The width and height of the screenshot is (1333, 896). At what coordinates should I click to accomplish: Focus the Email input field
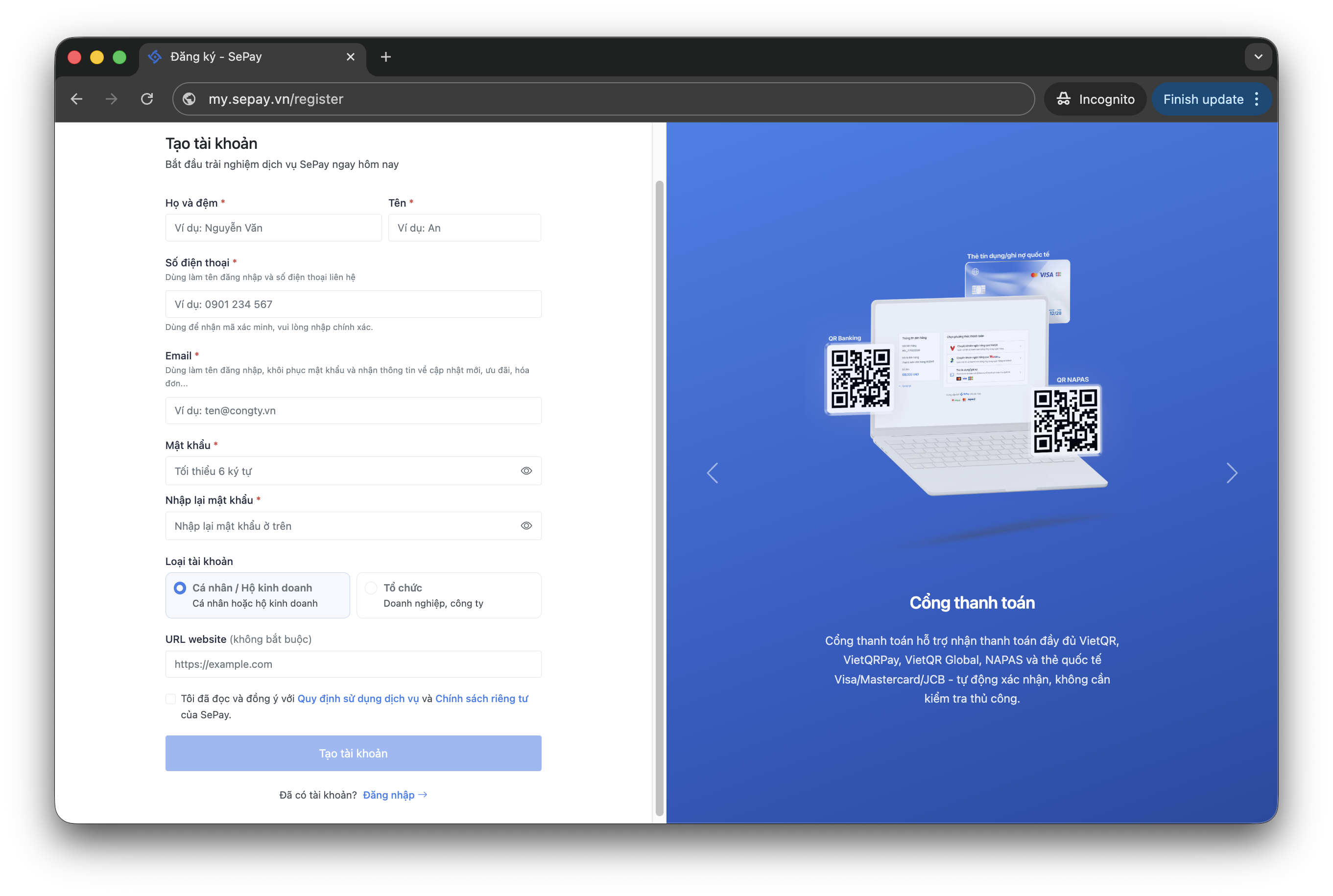tap(353, 410)
